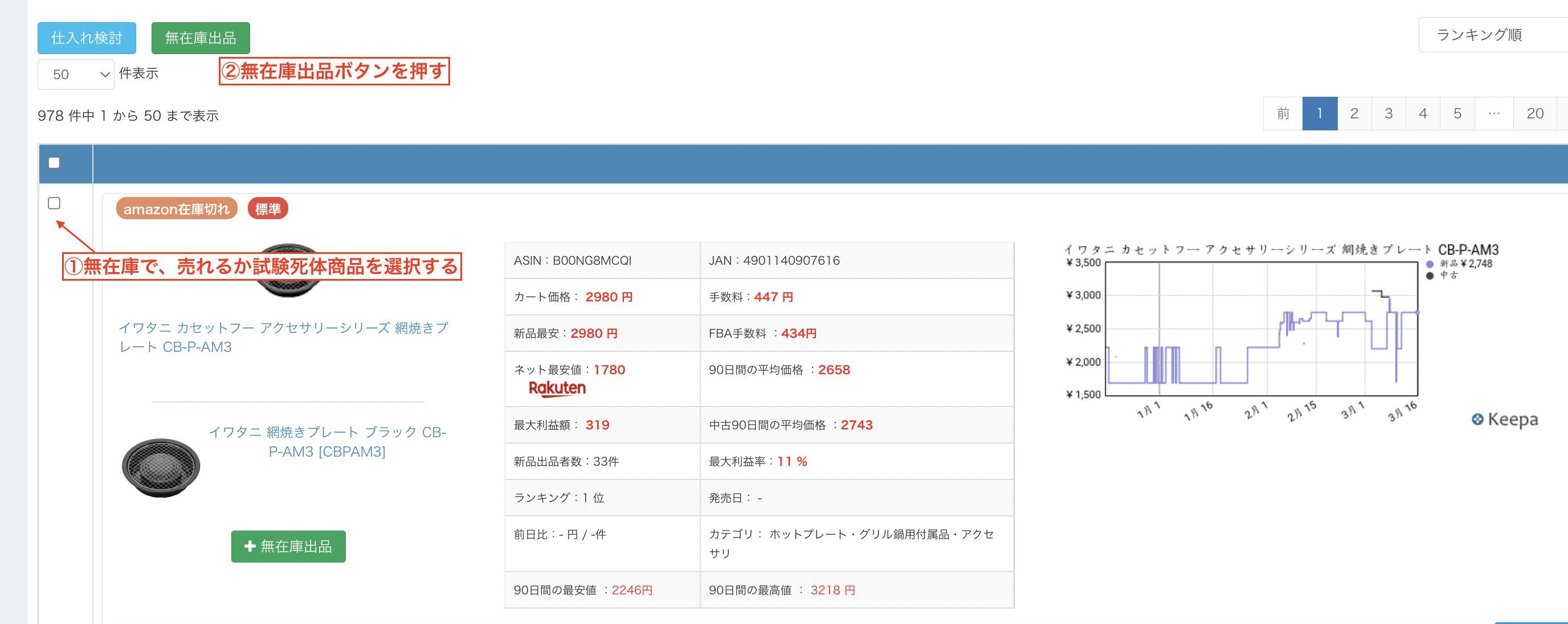
Task: Click カート価格 2980 円 value
Action: 609,297
